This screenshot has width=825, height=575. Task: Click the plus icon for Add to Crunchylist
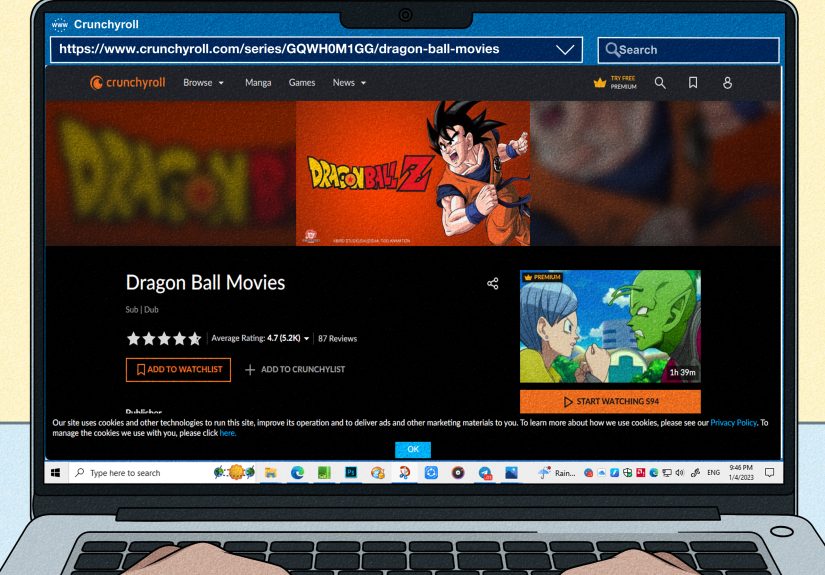pos(250,370)
